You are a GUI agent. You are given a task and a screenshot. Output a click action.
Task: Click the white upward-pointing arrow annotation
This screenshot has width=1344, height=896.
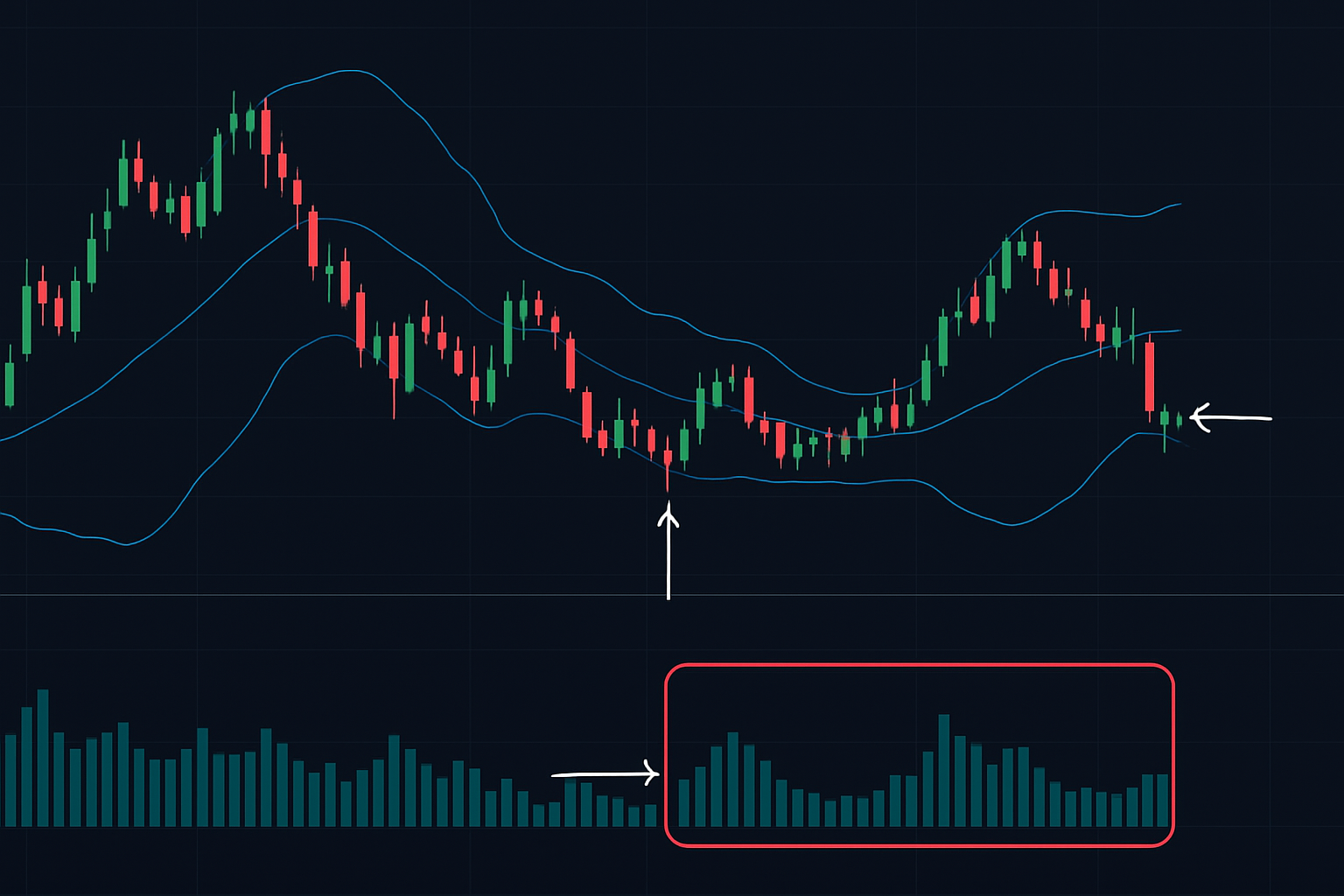(668, 553)
